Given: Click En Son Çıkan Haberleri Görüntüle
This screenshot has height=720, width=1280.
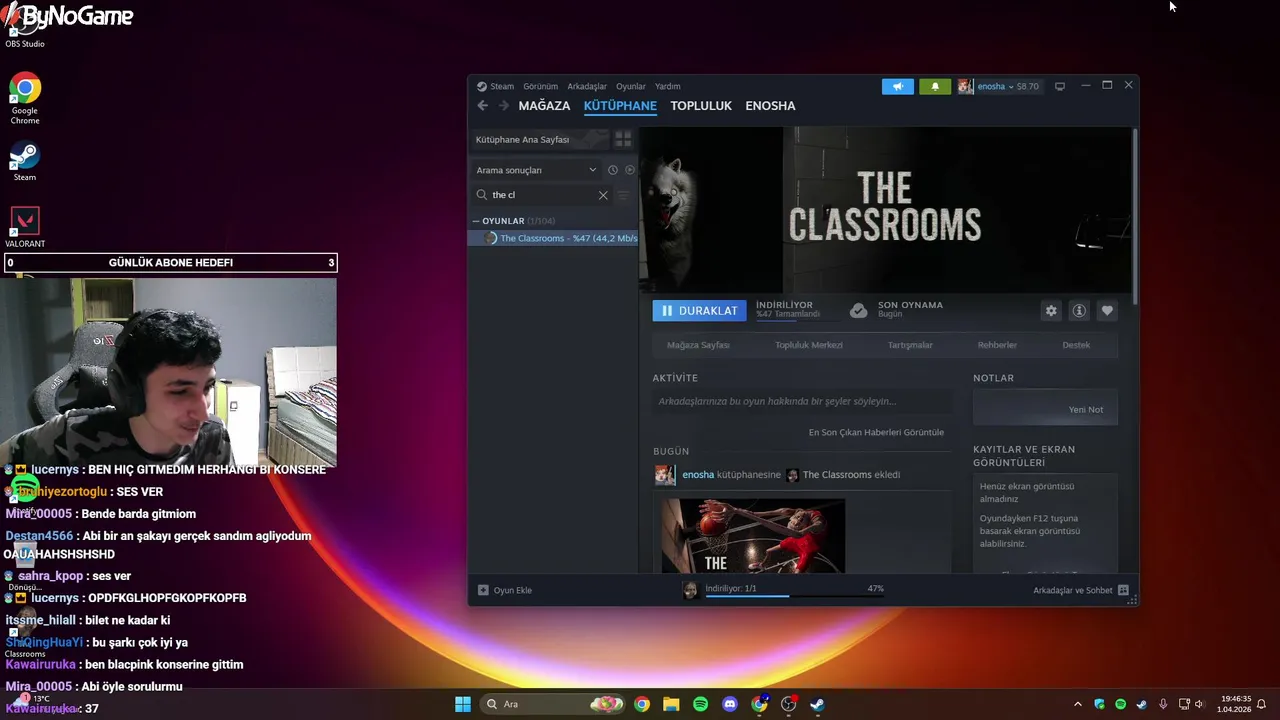Looking at the screenshot, I should coord(876,432).
